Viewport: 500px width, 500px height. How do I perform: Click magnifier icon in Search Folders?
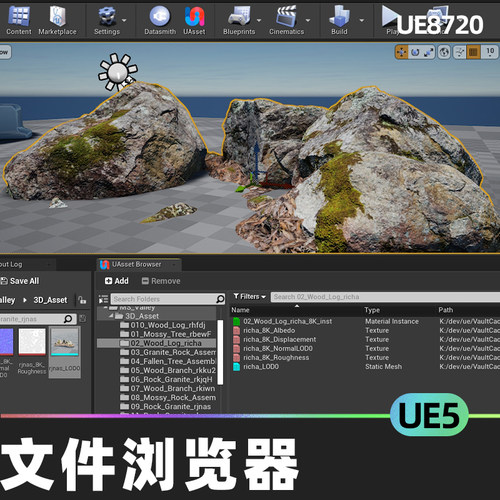(x=220, y=299)
